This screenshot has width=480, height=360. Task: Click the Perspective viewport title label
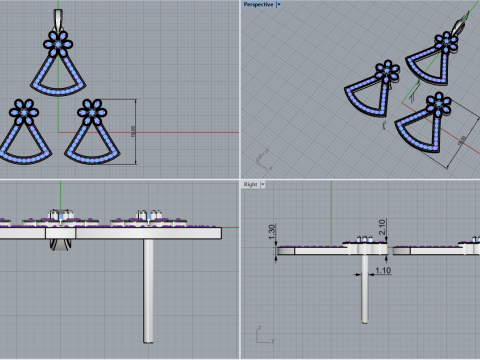[258, 4]
